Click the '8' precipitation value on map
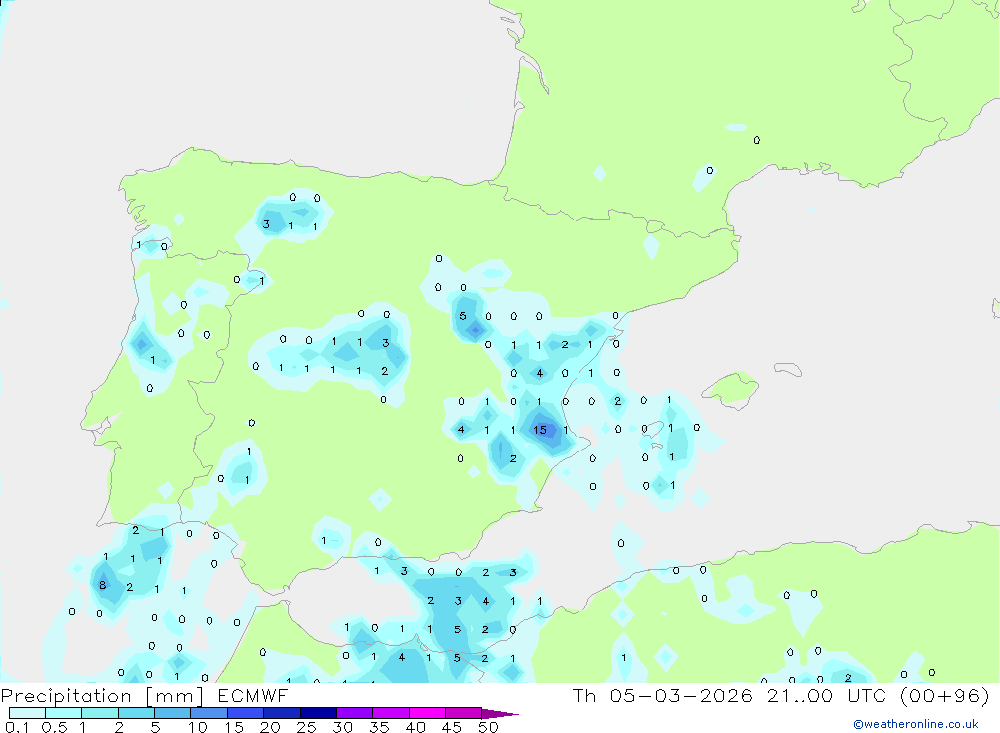The width and height of the screenshot is (1000, 733). coord(102,585)
